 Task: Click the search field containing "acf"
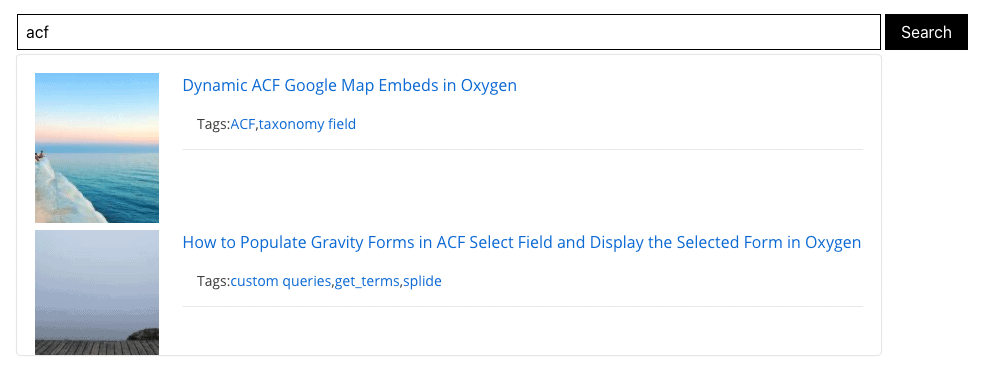click(448, 32)
